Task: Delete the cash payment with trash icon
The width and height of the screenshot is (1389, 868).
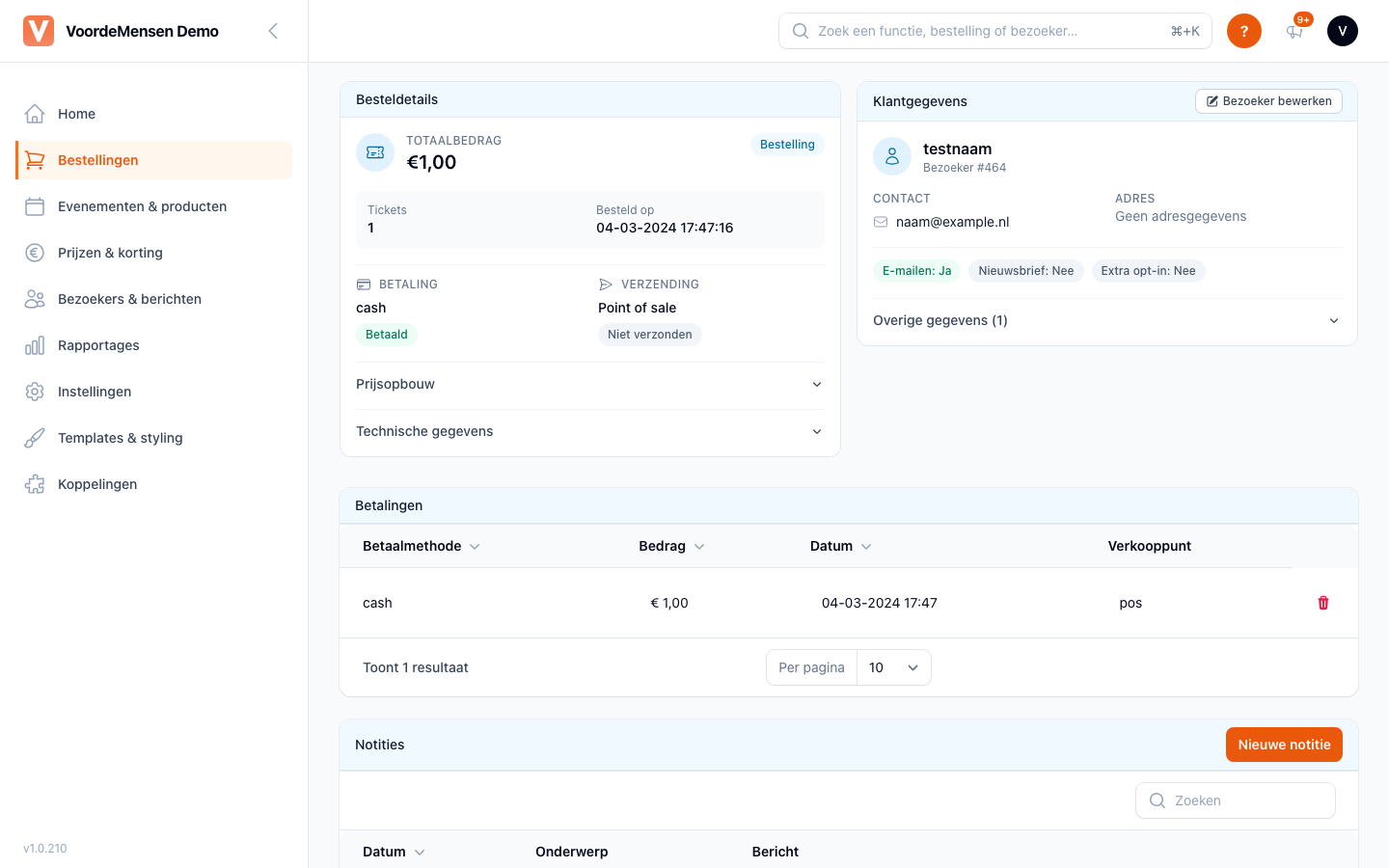Action: (x=1323, y=603)
